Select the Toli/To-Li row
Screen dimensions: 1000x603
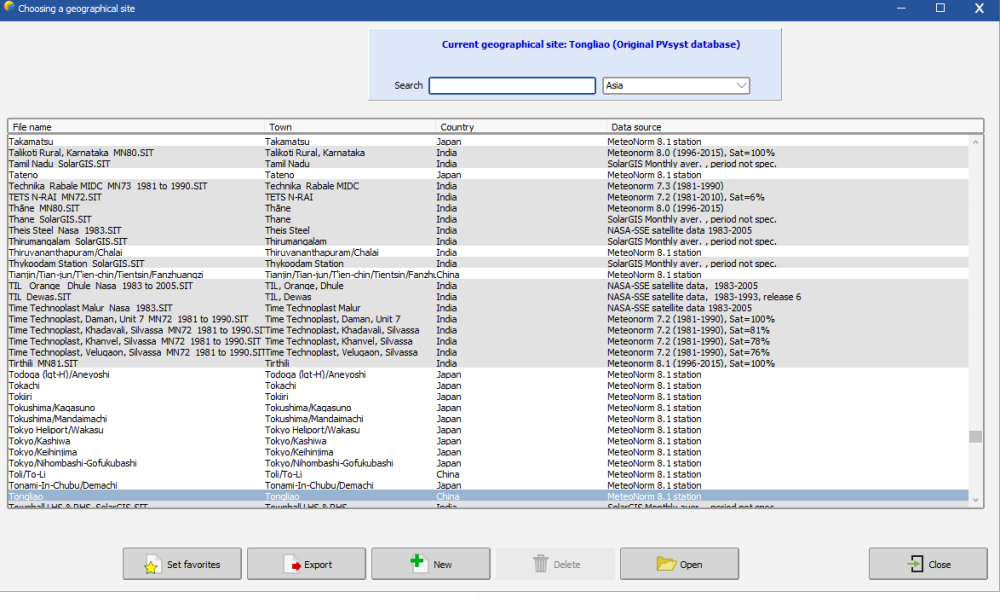30,474
